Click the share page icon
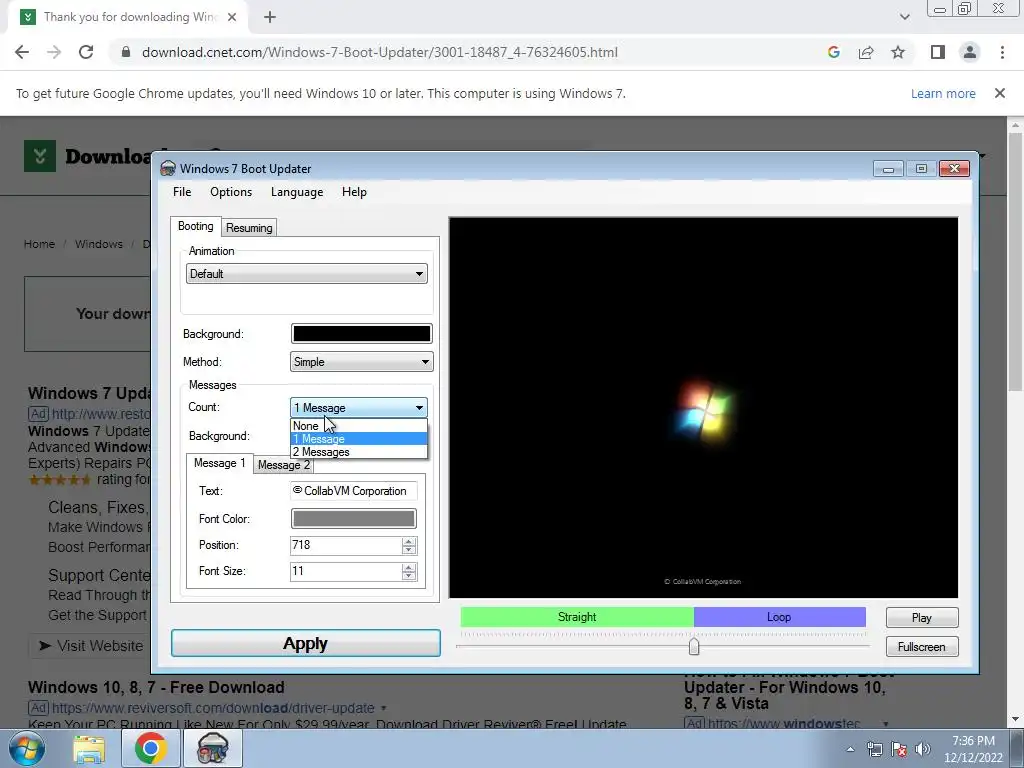 click(x=866, y=52)
